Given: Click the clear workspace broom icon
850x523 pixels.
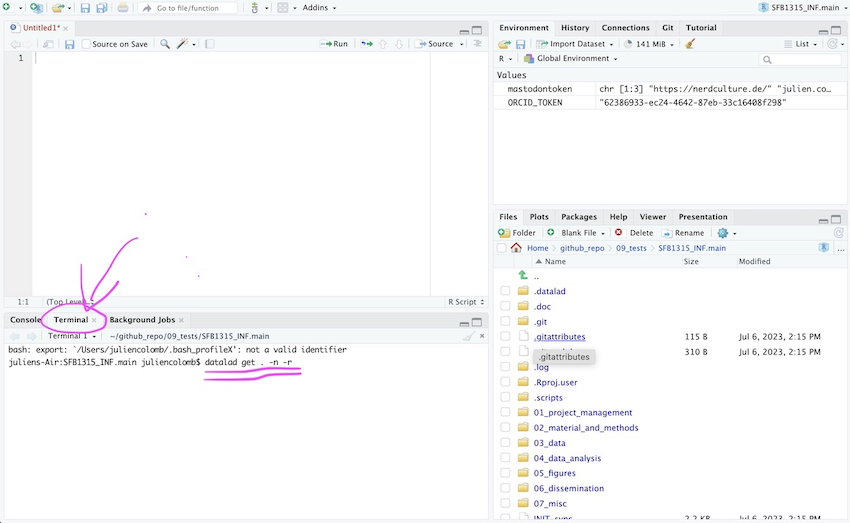Looking at the screenshot, I should pyautogui.click(x=690, y=44).
